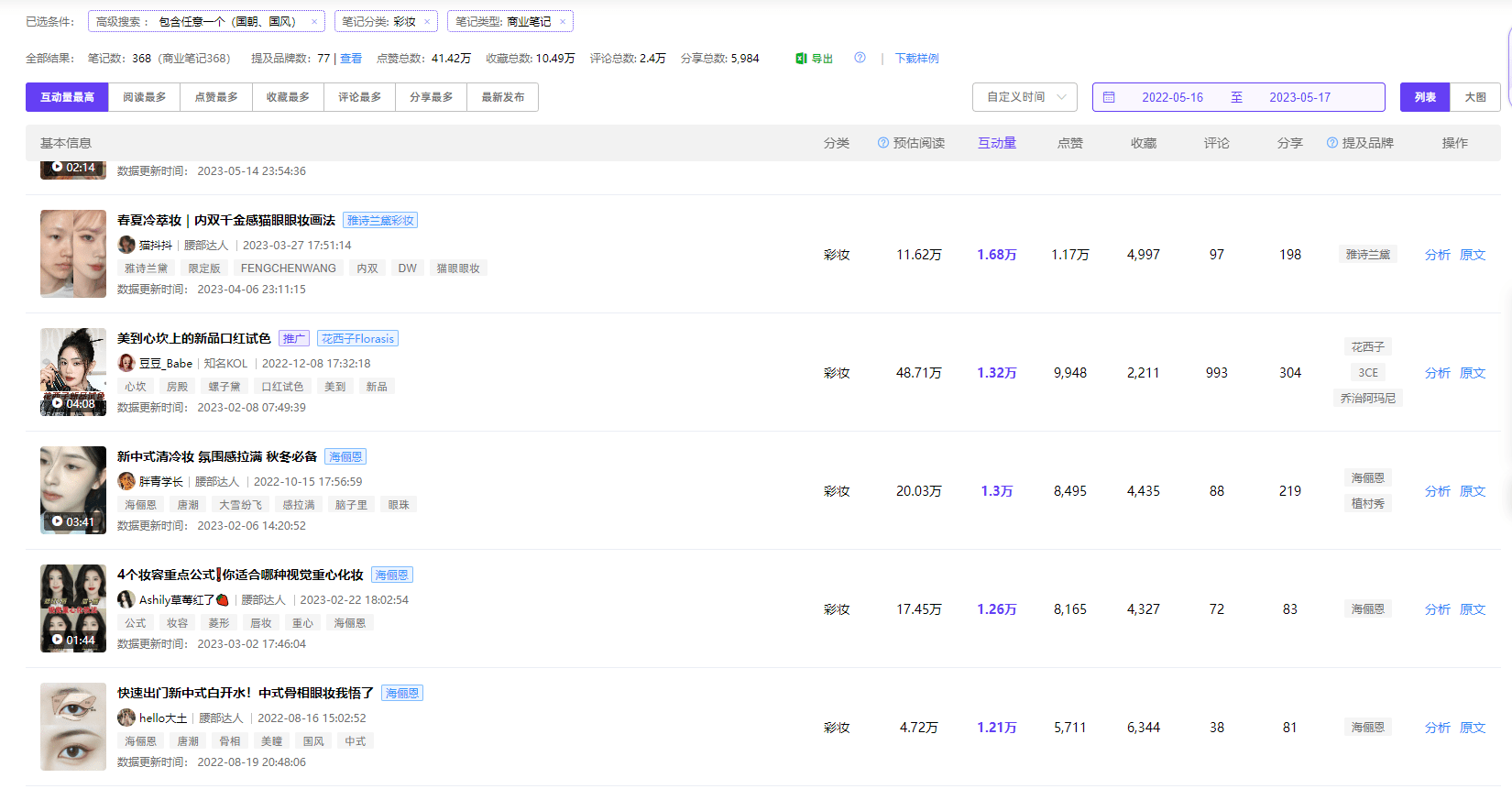Open the 自定义时间 dropdown
This screenshot has height=789, width=1512.
tap(1026, 97)
